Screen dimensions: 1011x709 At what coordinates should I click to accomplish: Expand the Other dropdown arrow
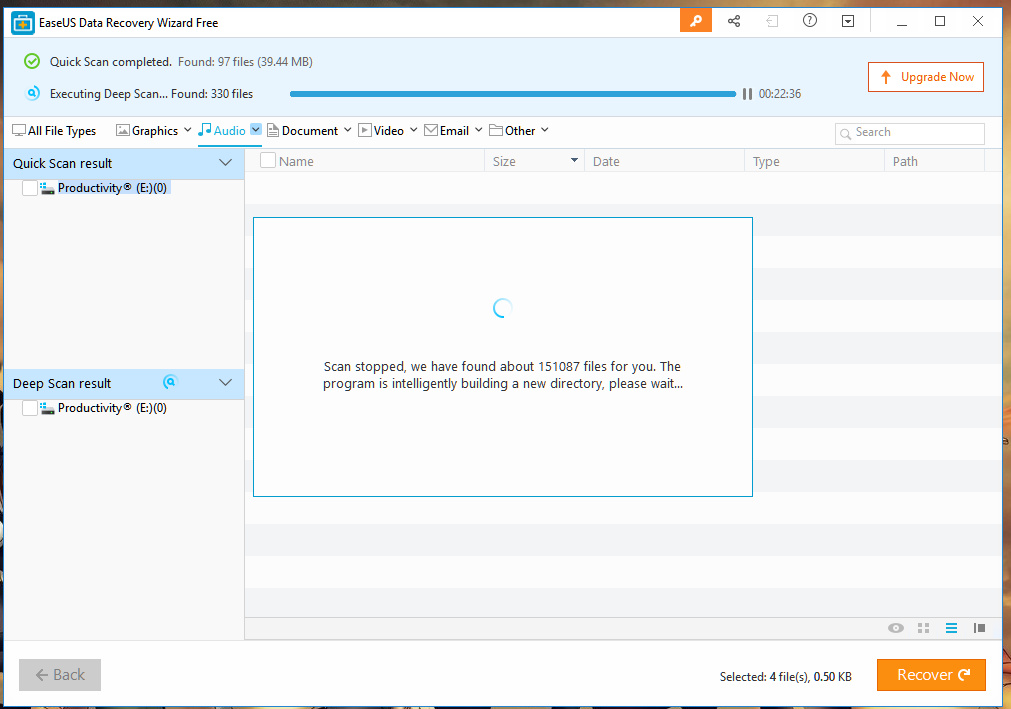tap(545, 130)
